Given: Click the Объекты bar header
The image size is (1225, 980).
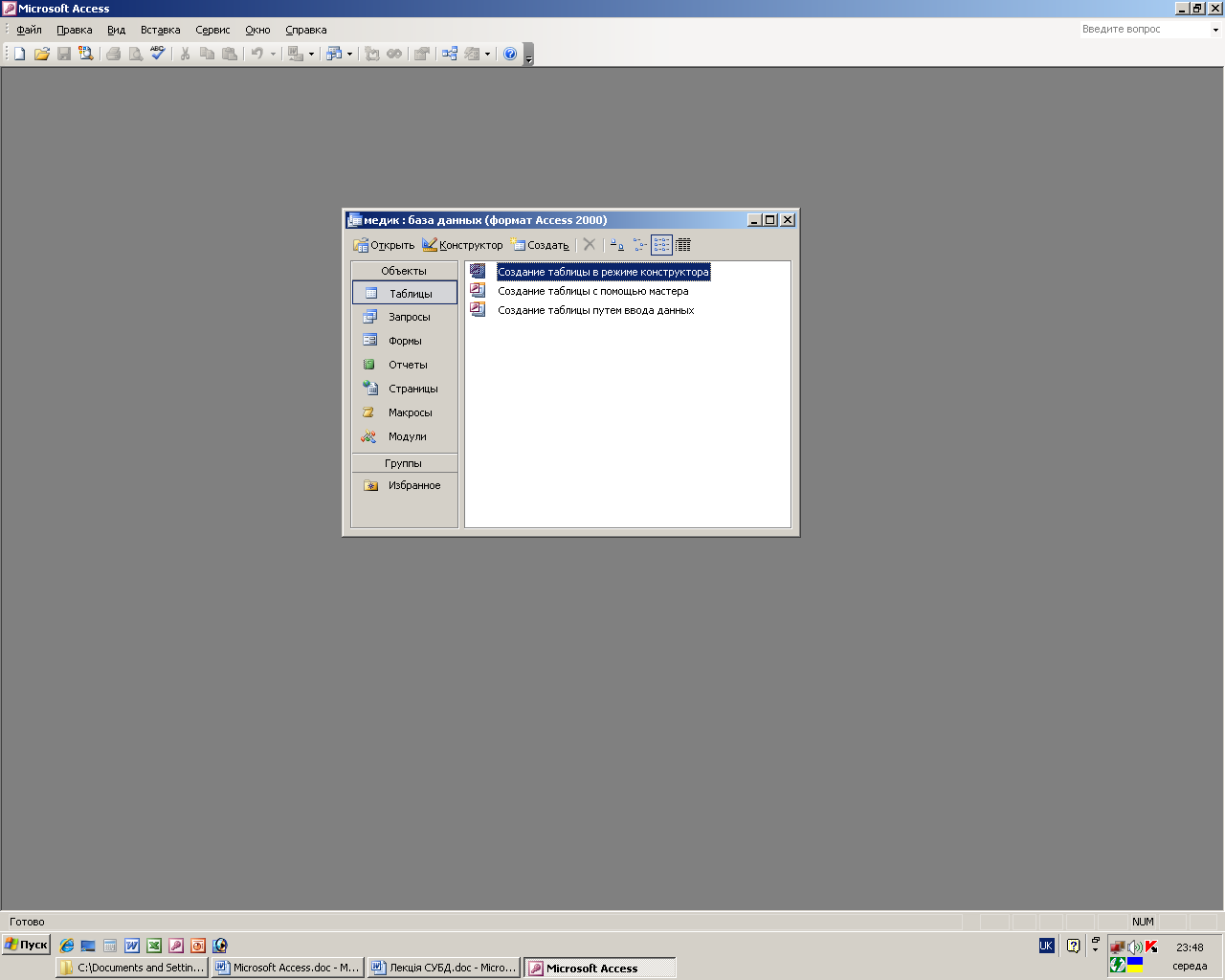Looking at the screenshot, I should [x=404, y=271].
